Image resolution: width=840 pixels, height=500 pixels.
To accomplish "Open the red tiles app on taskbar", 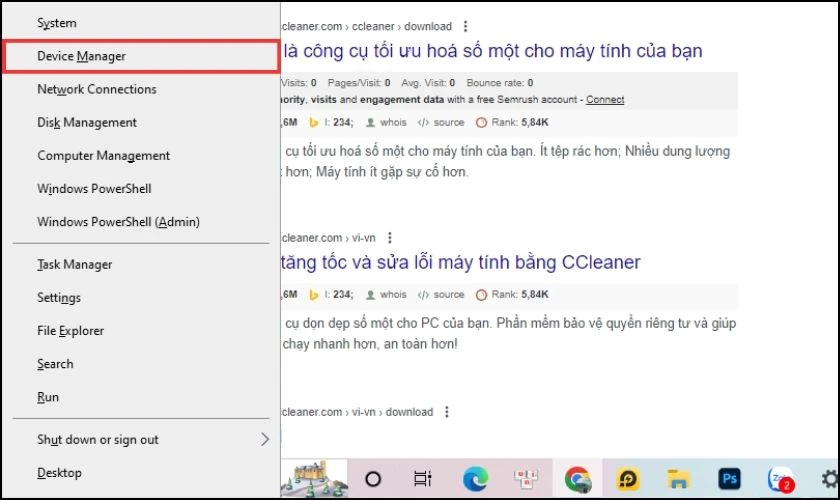I will tap(526, 479).
